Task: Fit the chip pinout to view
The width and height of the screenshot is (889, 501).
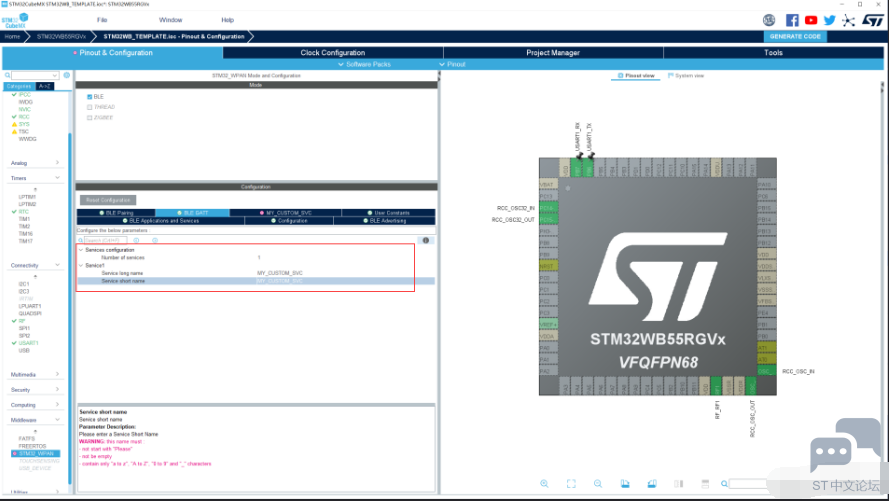Action: [x=571, y=483]
